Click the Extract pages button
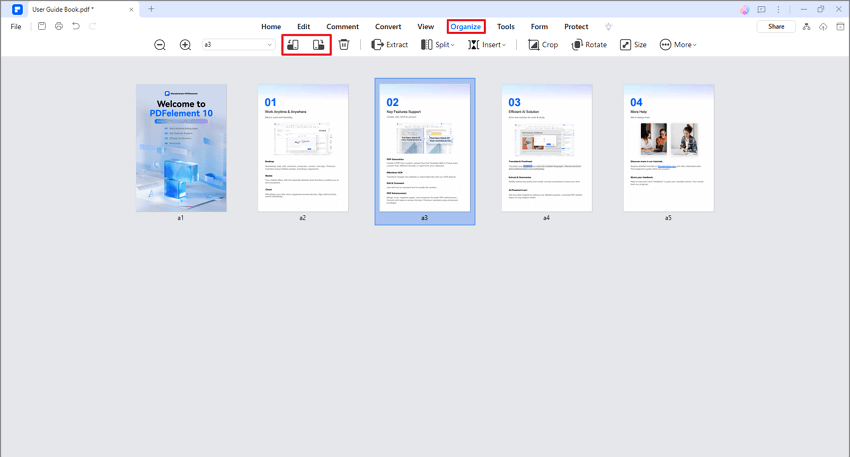The width and height of the screenshot is (850, 457). 389,45
